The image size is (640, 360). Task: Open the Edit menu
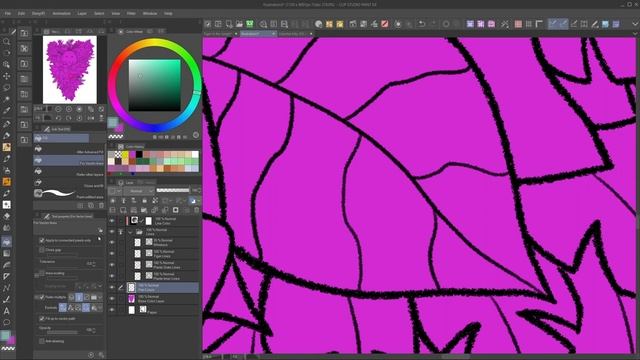[x=21, y=13]
